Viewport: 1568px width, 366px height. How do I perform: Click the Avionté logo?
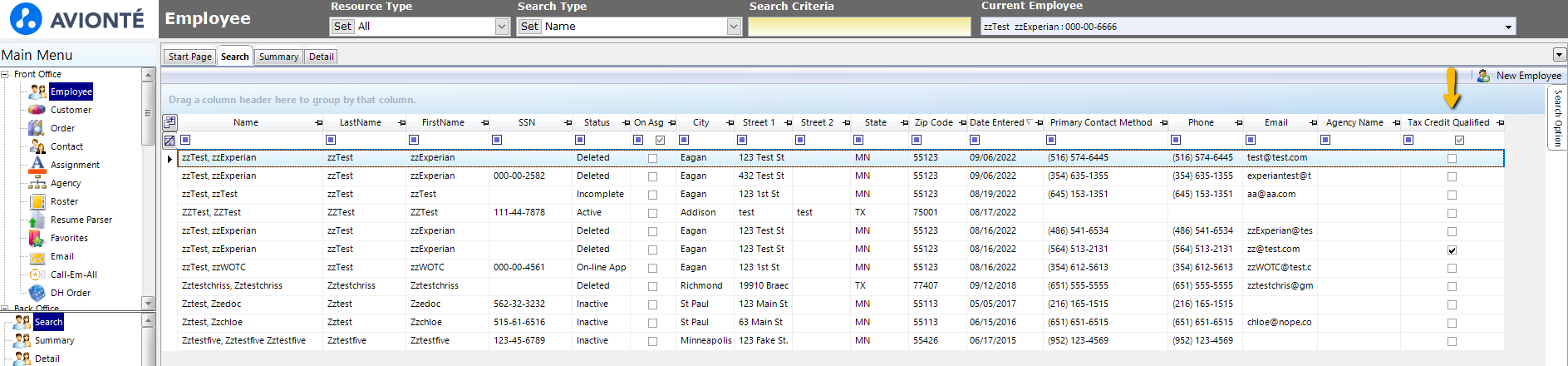pyautogui.click(x=76, y=19)
